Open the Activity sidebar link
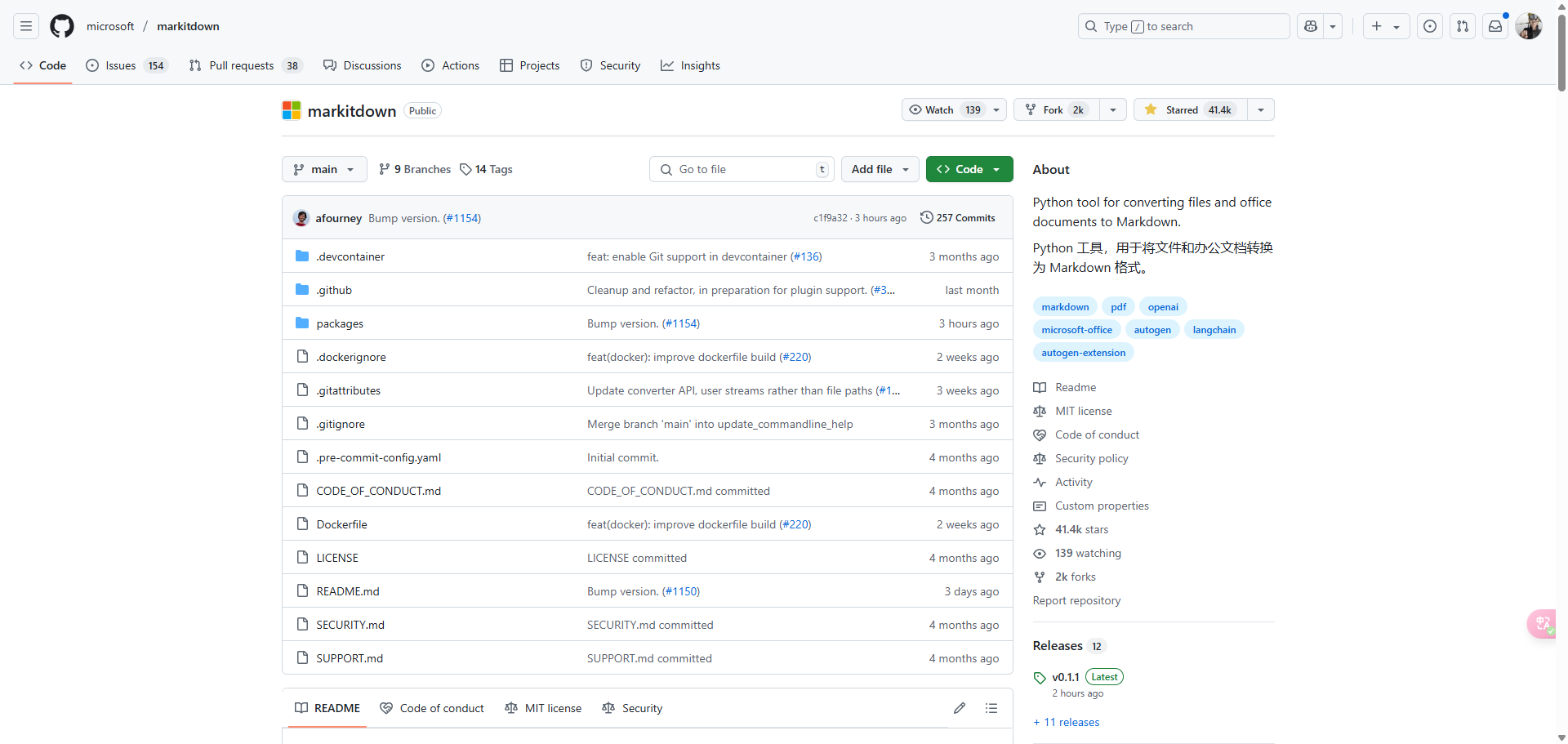 pyautogui.click(x=1073, y=482)
